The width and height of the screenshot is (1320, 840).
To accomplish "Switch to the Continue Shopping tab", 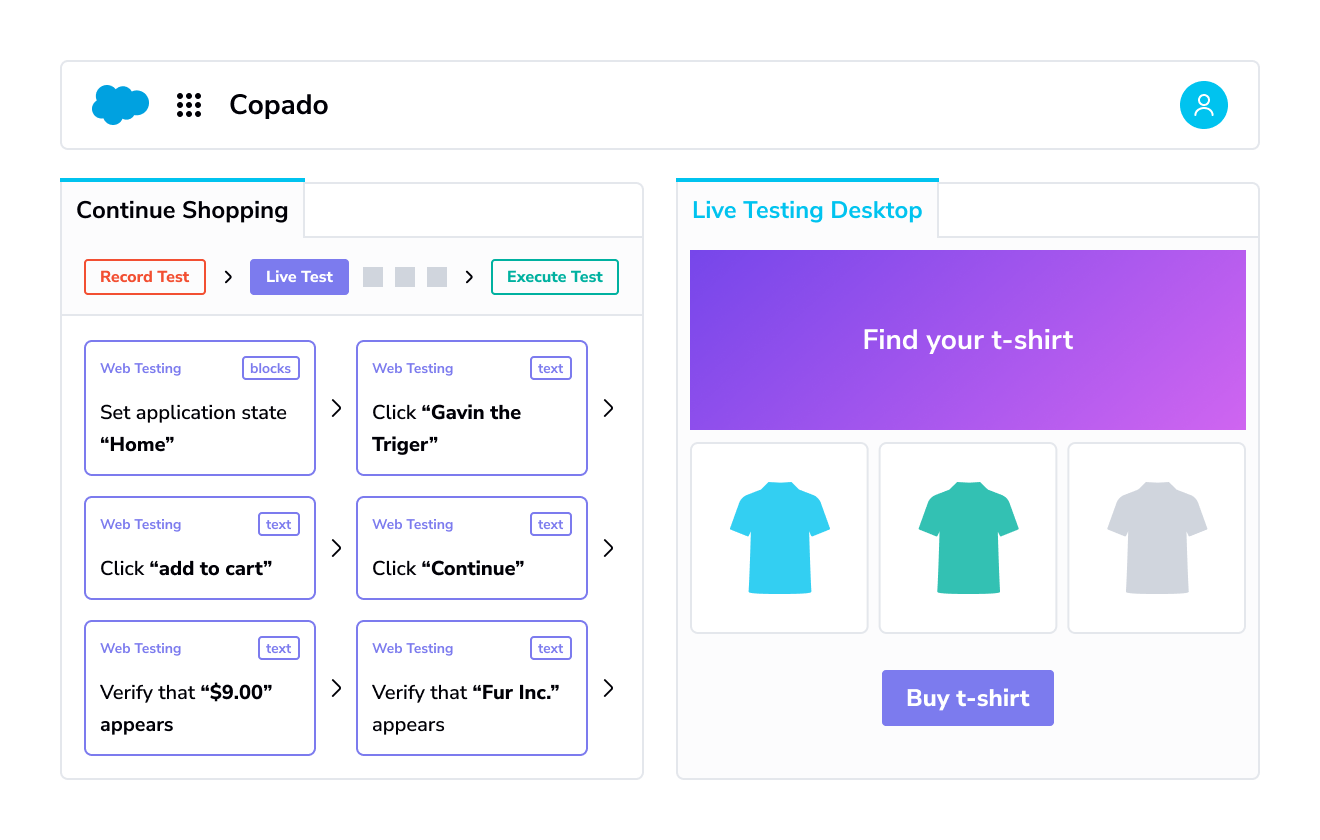I will point(182,210).
